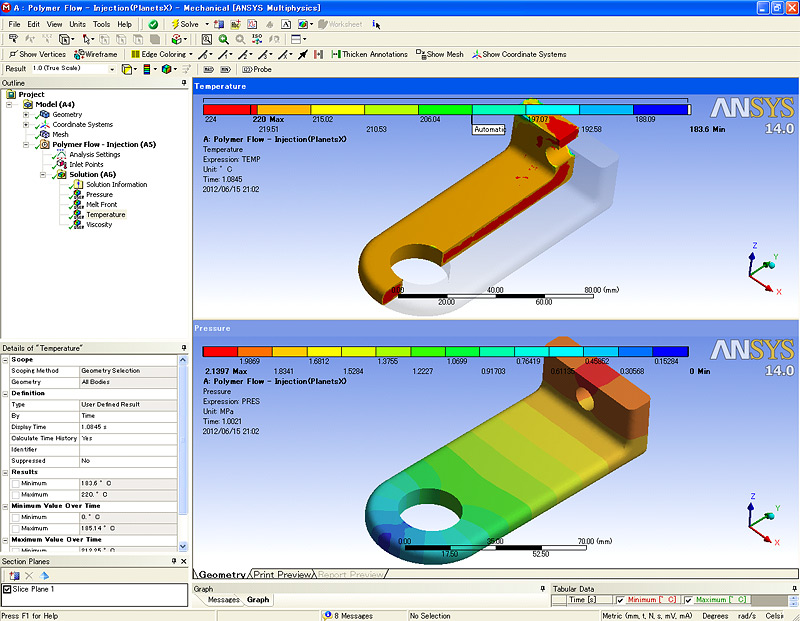Click the Delete Section Plane X icon
The height and width of the screenshot is (621, 800).
click(29, 576)
